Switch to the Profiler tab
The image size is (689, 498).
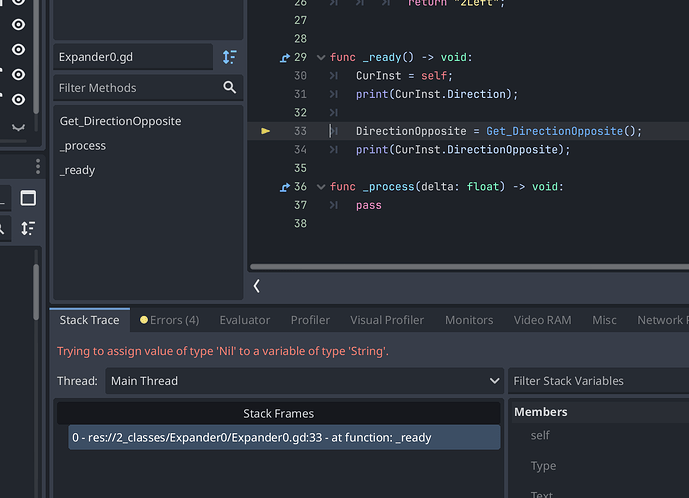click(310, 320)
